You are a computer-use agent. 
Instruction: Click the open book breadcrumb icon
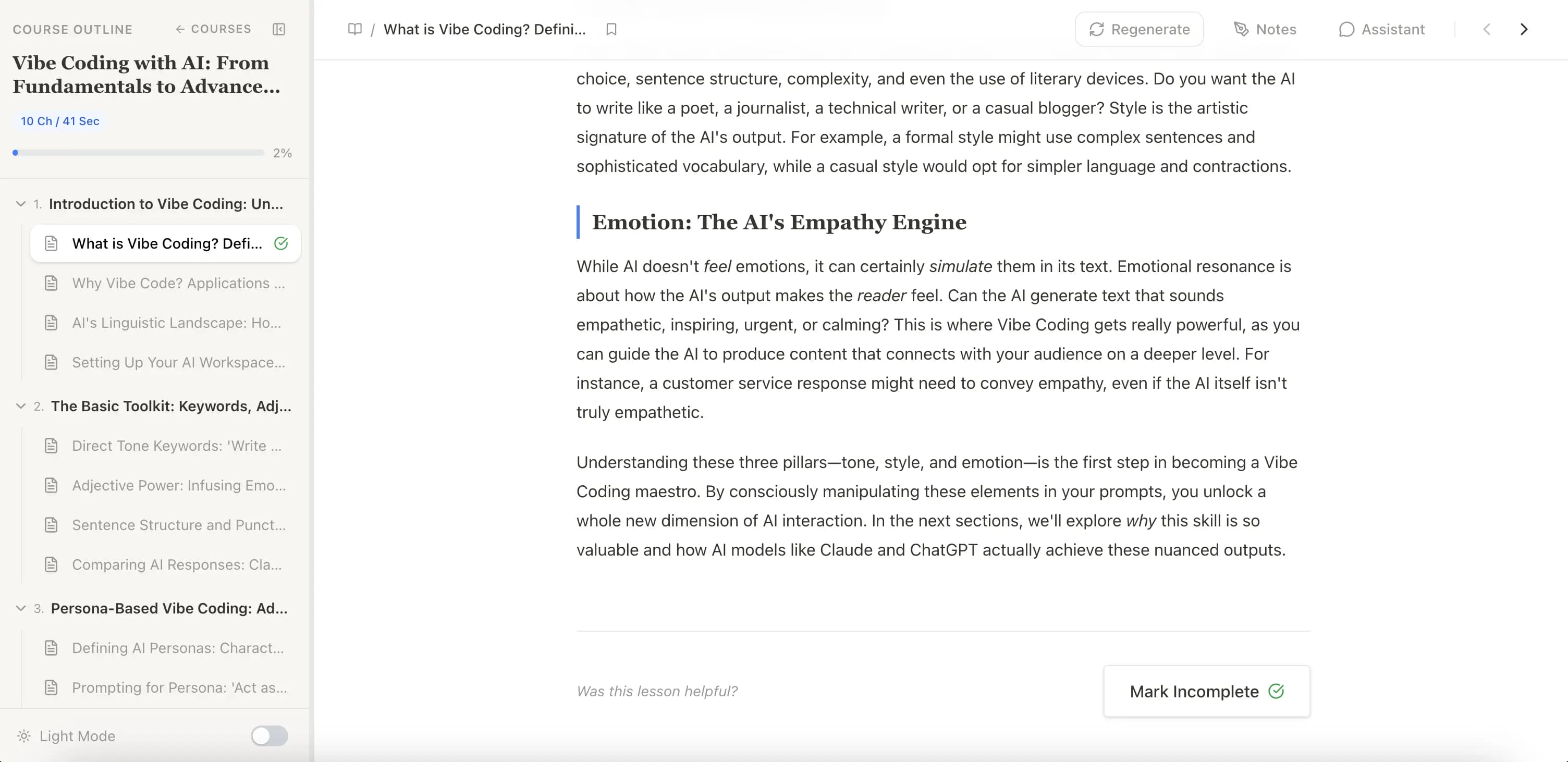355,29
